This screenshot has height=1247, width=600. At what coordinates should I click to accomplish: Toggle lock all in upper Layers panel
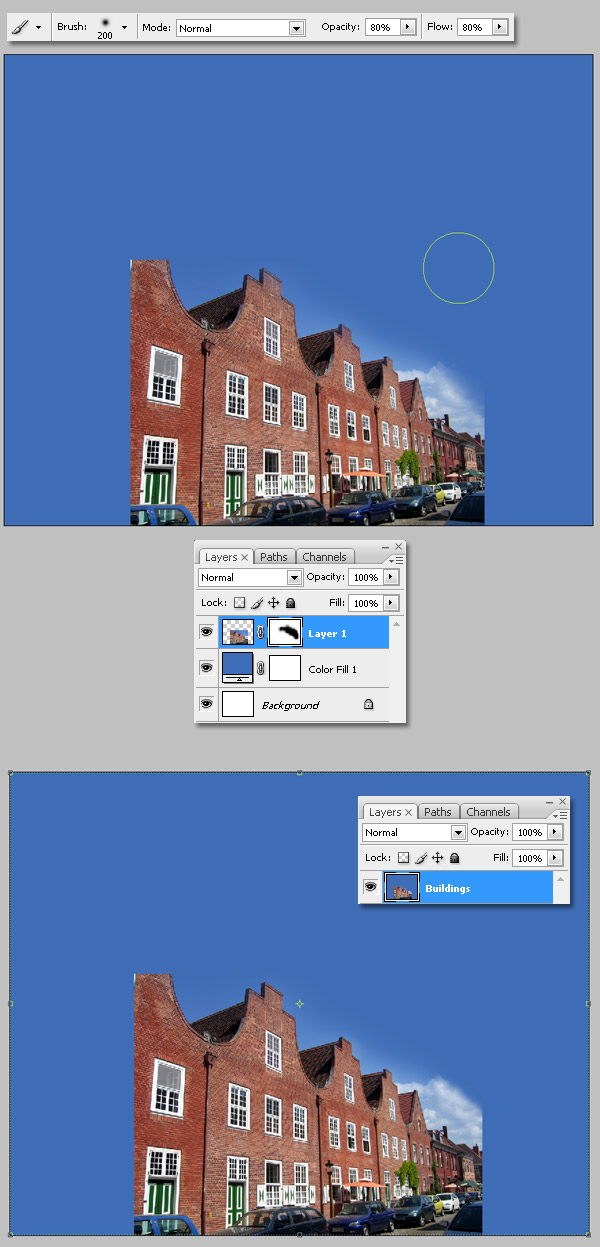(291, 603)
